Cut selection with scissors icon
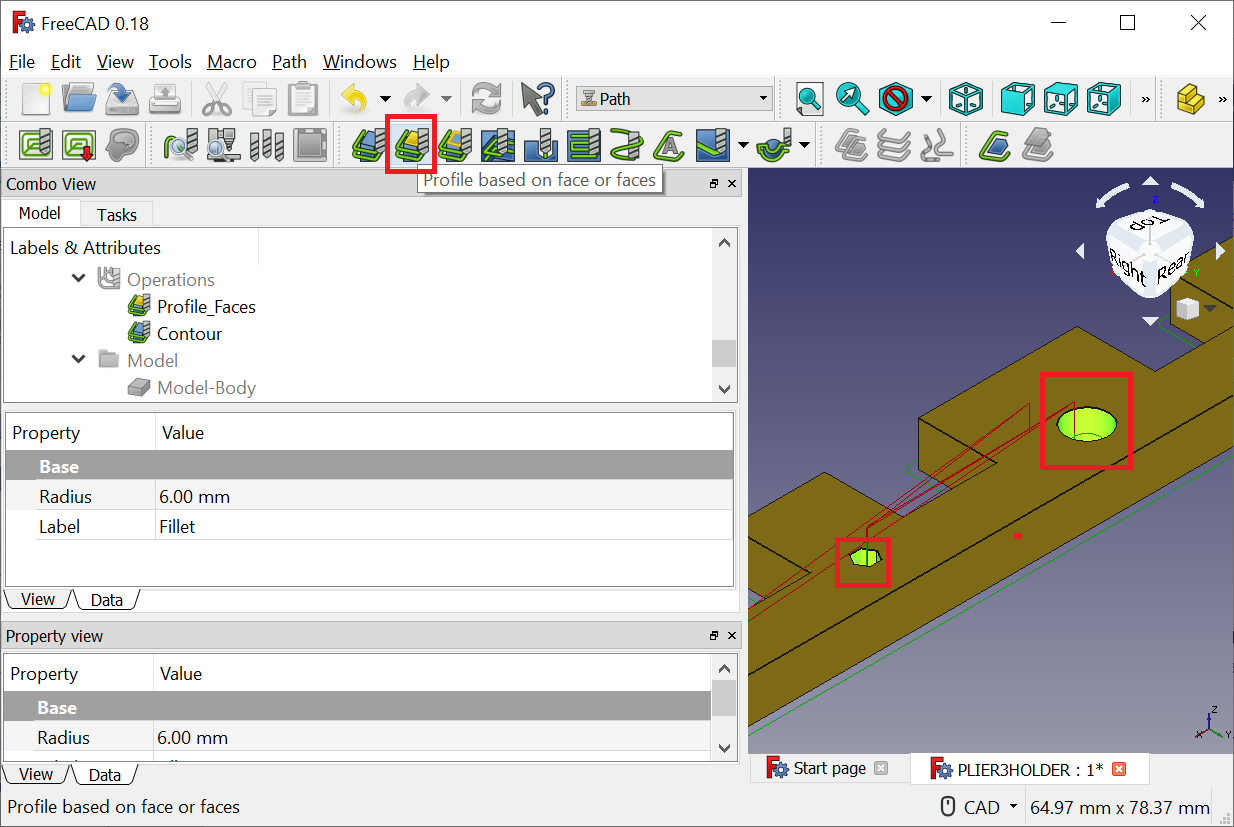This screenshot has height=827, width=1234. [x=216, y=98]
